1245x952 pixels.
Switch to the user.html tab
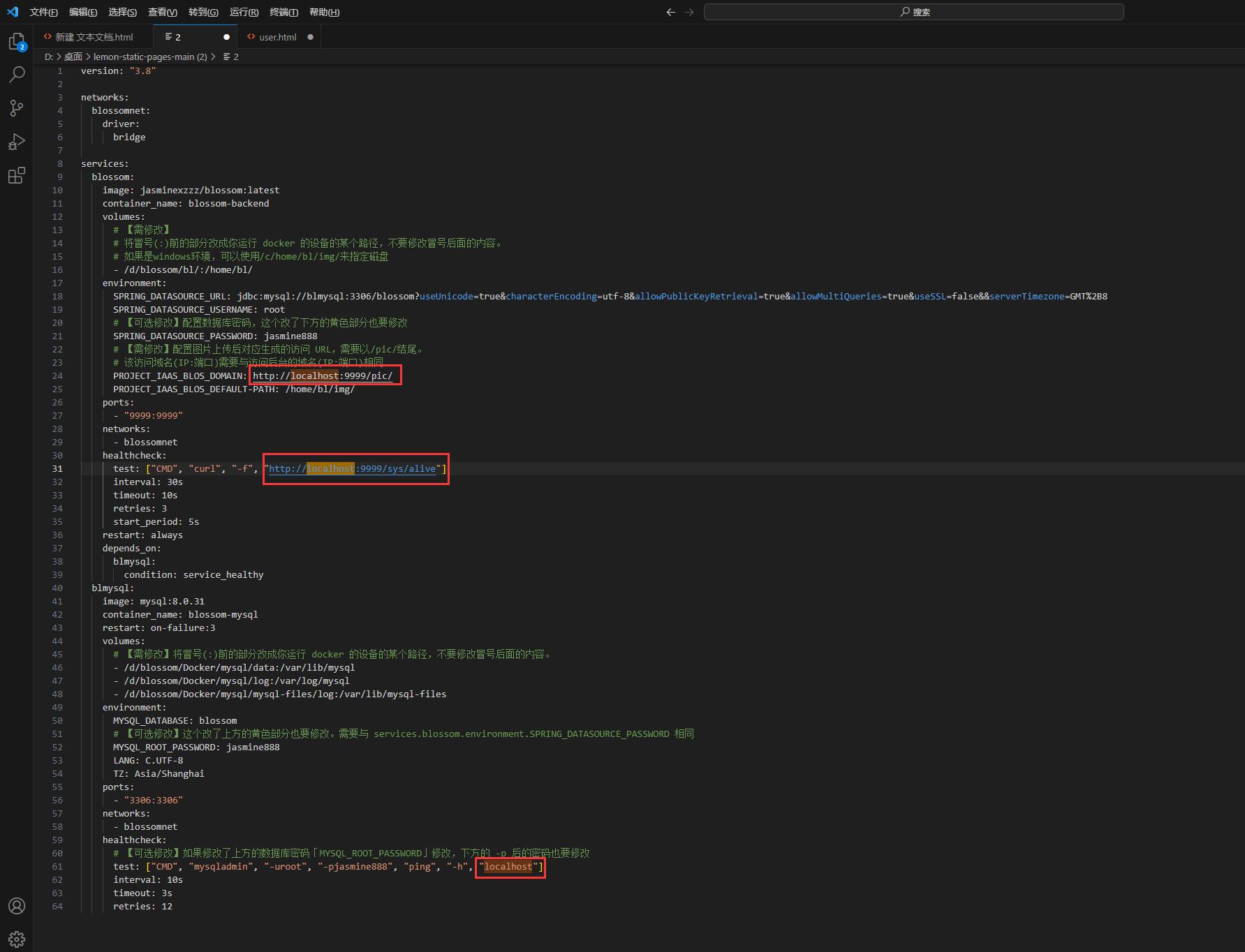click(277, 37)
